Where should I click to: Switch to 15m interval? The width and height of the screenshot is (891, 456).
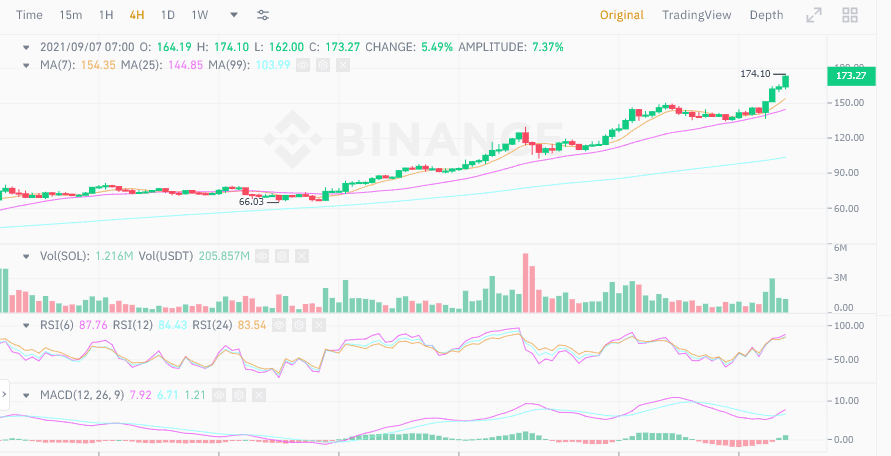coord(70,15)
